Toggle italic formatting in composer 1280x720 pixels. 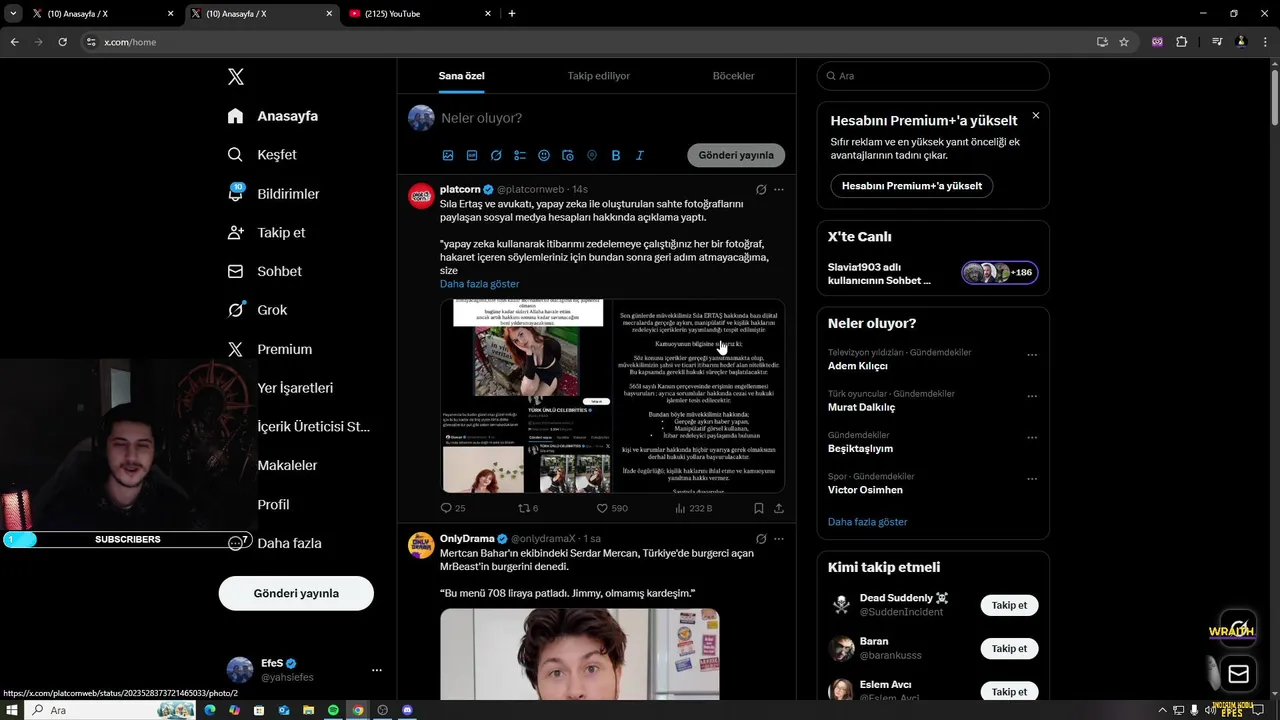pyautogui.click(x=640, y=156)
